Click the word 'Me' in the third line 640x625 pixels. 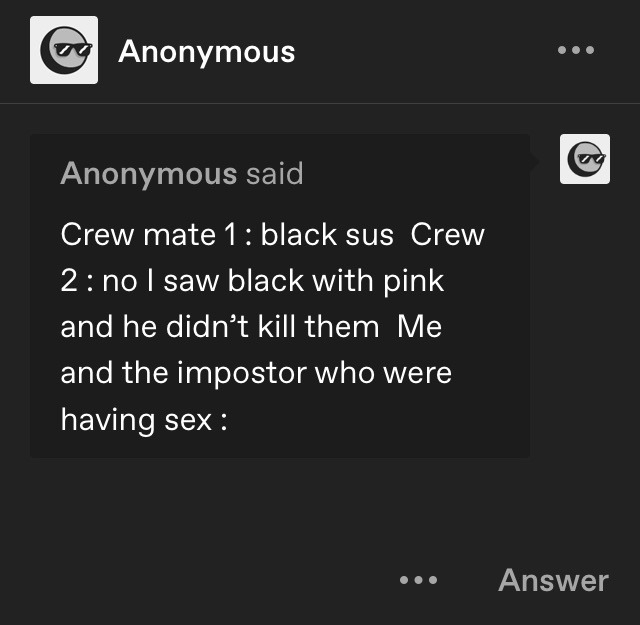tap(420, 327)
